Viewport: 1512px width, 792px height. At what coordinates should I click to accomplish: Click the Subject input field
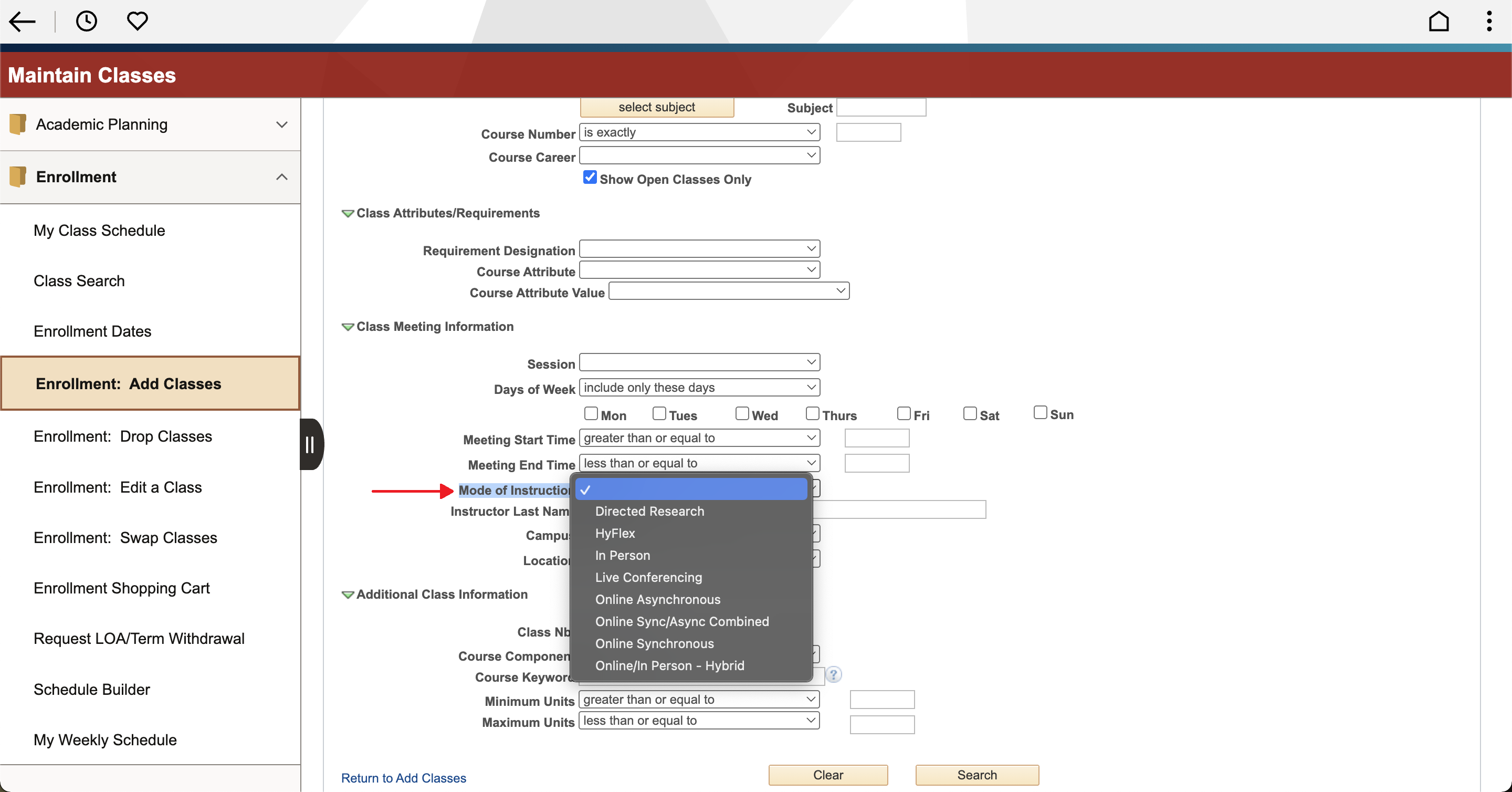tap(881, 108)
